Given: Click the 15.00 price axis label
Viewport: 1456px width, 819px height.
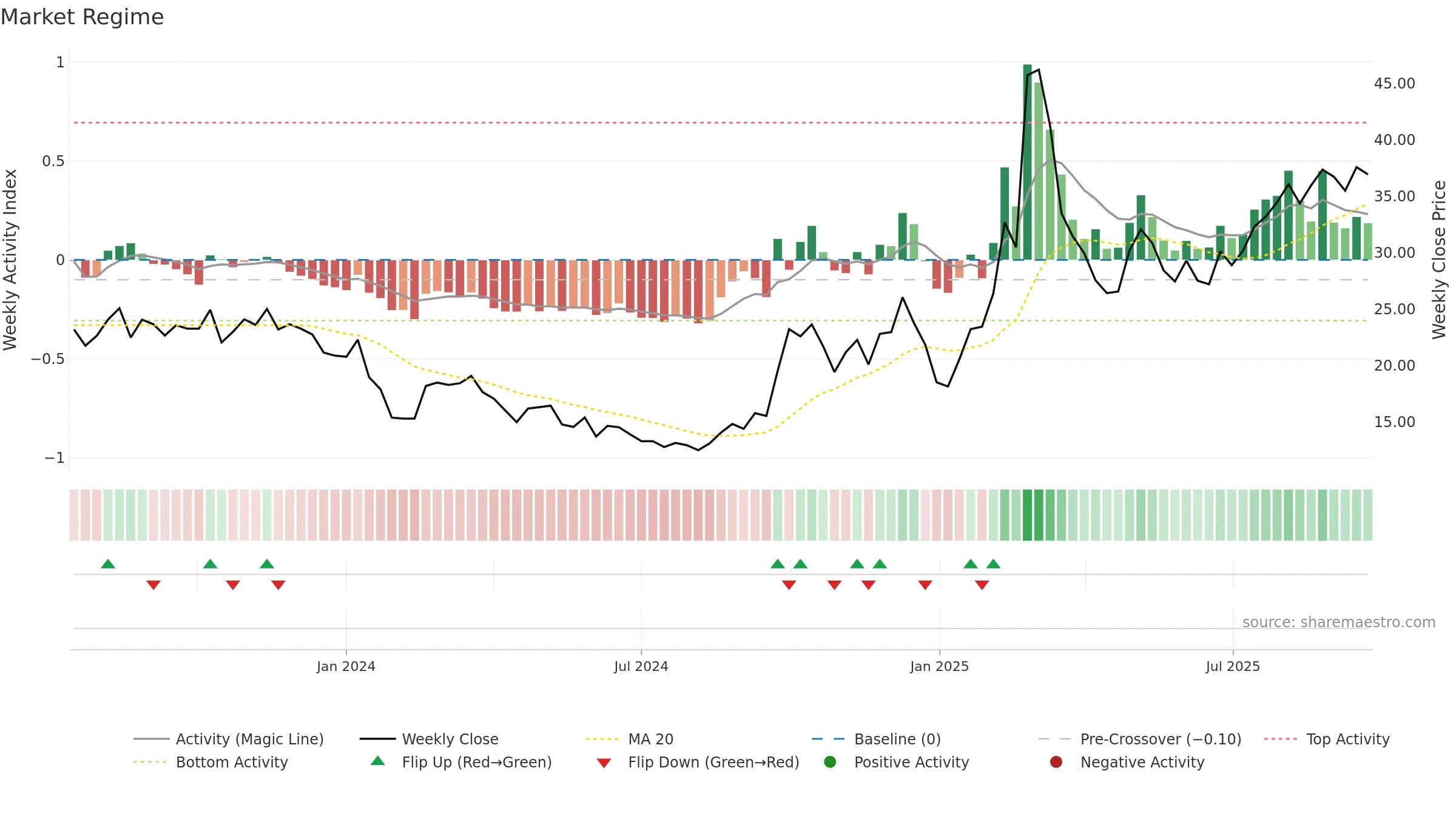Looking at the screenshot, I should click(1395, 422).
